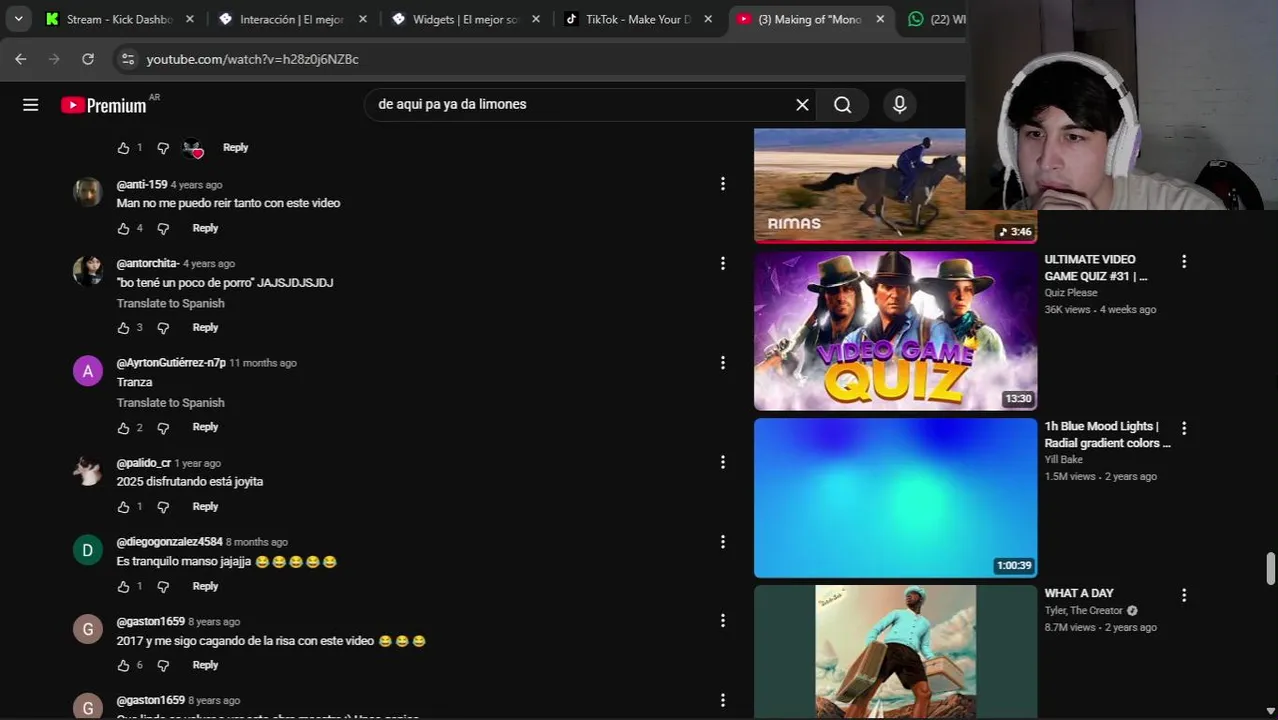Reply to @palido_cr's comment

click(205, 506)
